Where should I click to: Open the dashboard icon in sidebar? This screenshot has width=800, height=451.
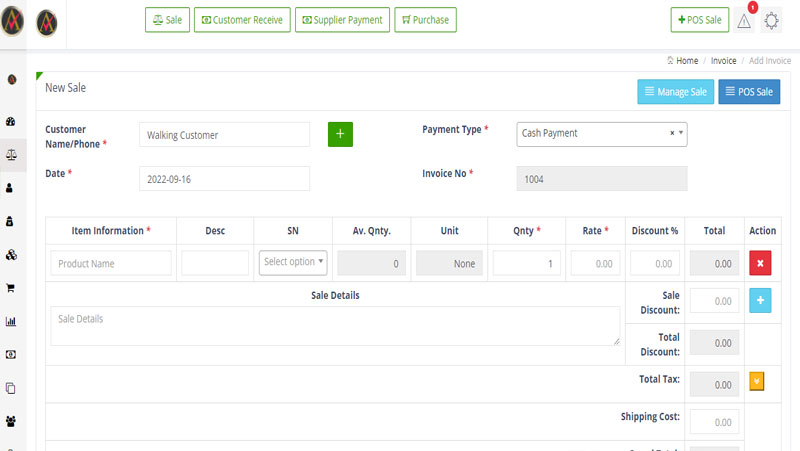11,122
